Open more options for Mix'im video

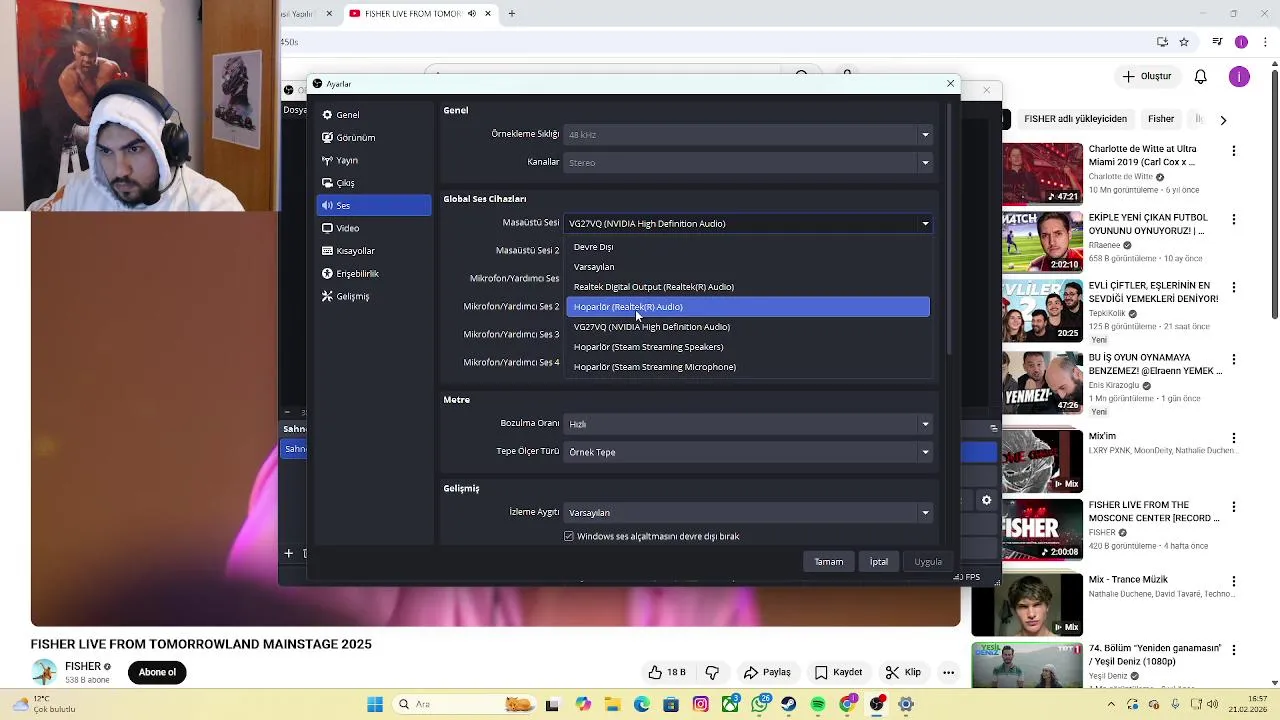pos(1234,438)
